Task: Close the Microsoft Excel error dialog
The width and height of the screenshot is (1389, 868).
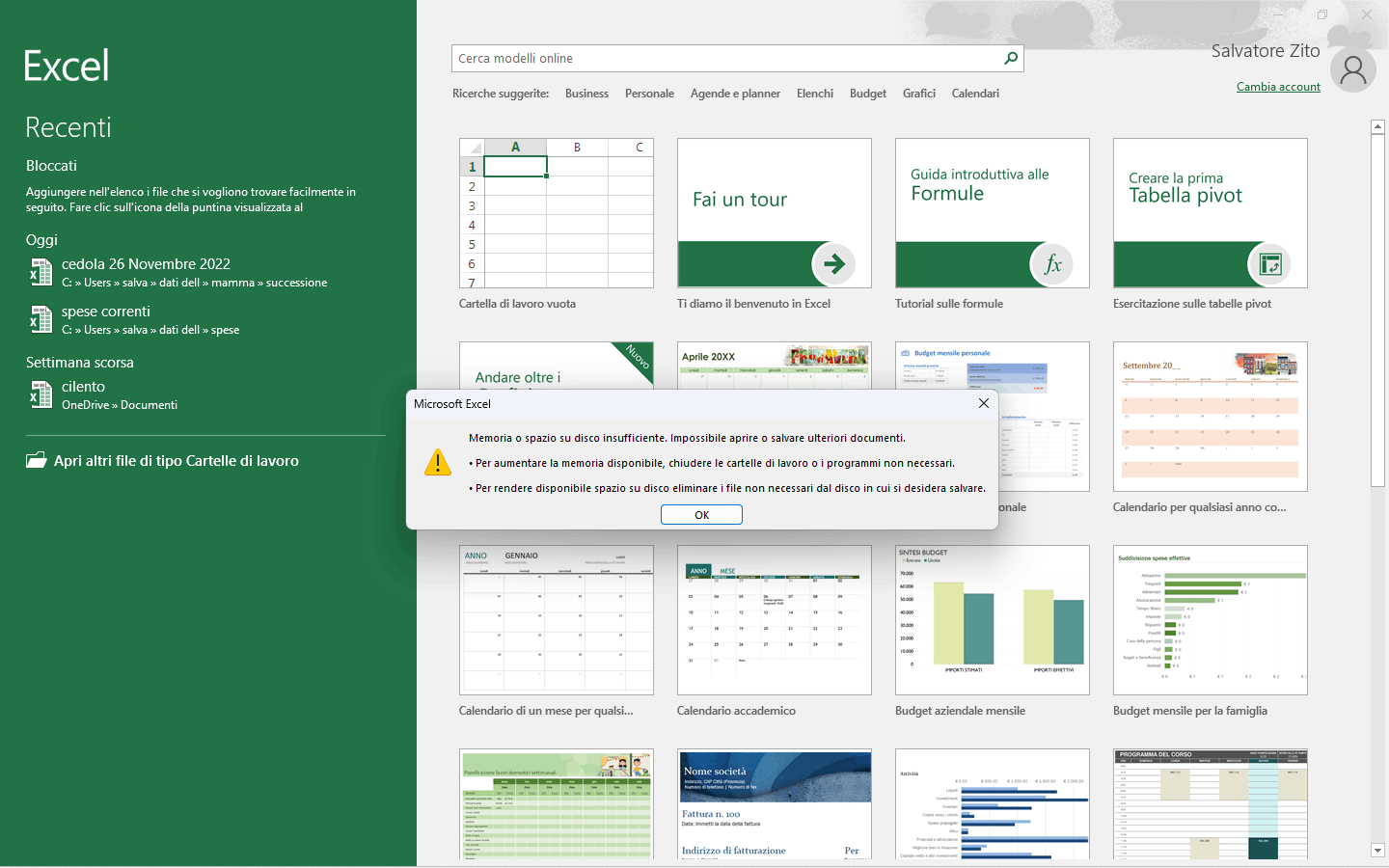Action: click(984, 403)
